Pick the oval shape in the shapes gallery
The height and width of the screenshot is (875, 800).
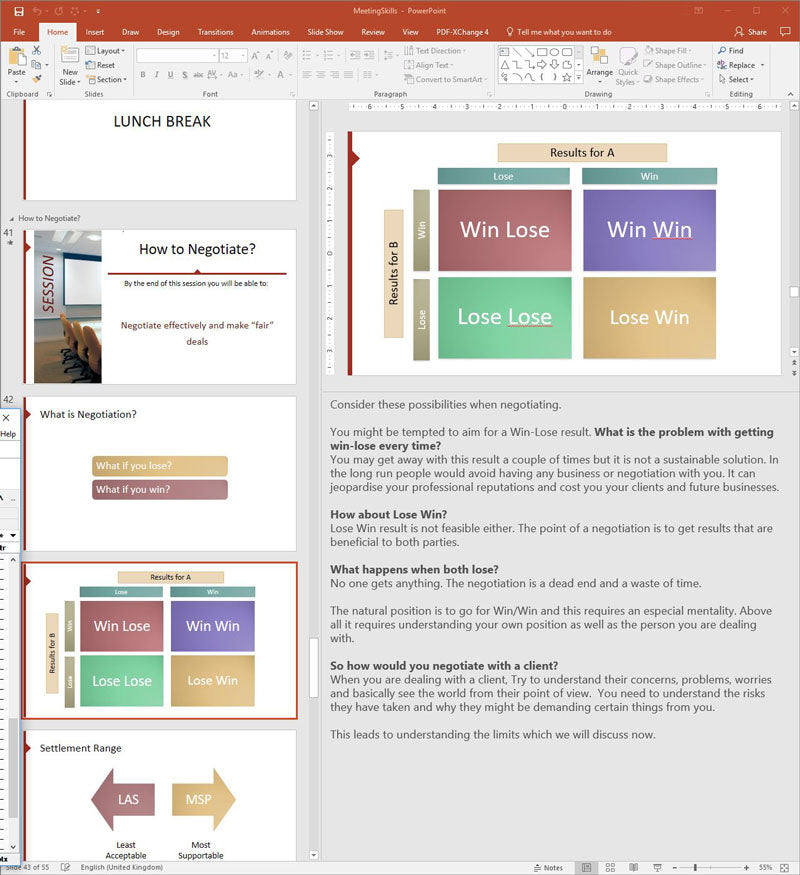point(555,52)
